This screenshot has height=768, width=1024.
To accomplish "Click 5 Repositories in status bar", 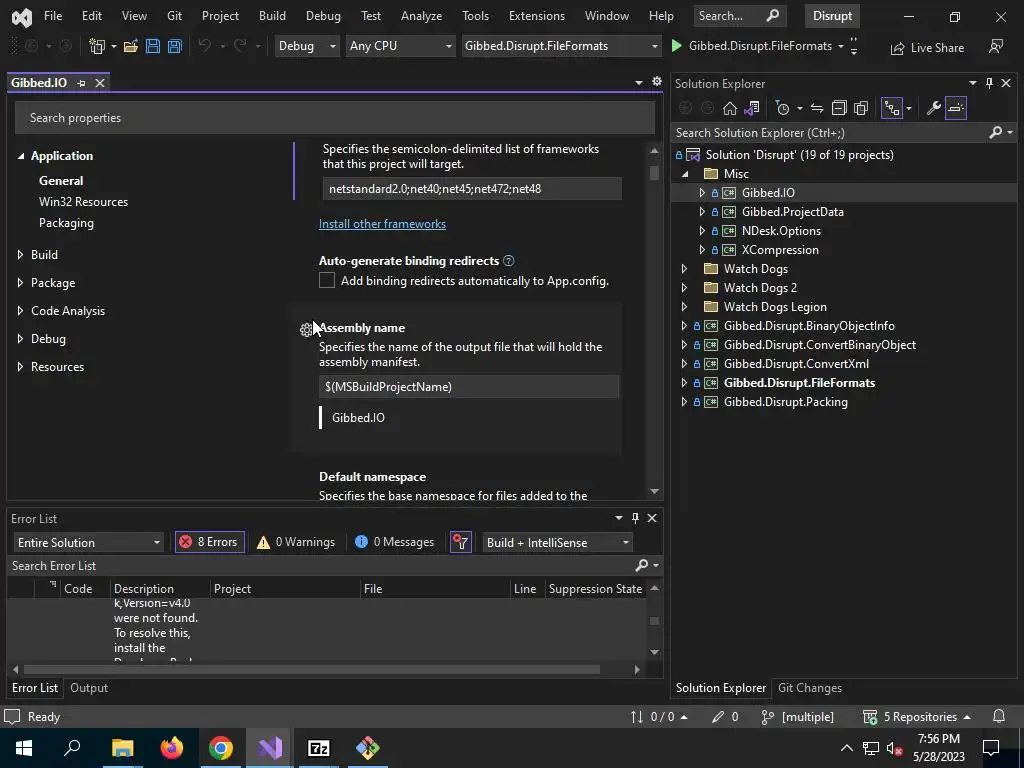I will tap(916, 716).
